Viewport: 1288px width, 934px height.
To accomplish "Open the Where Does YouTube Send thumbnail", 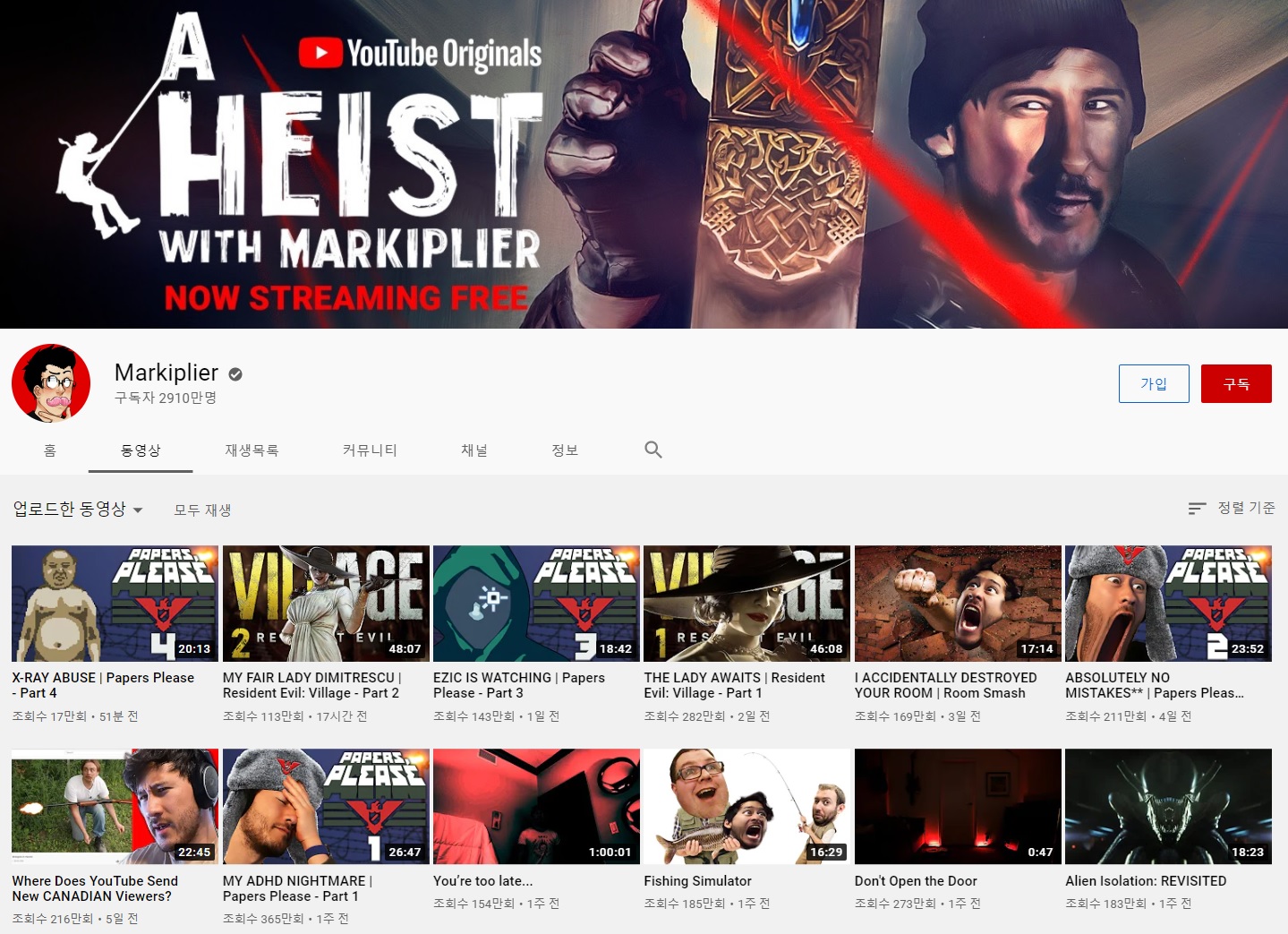I will pyautogui.click(x=115, y=807).
